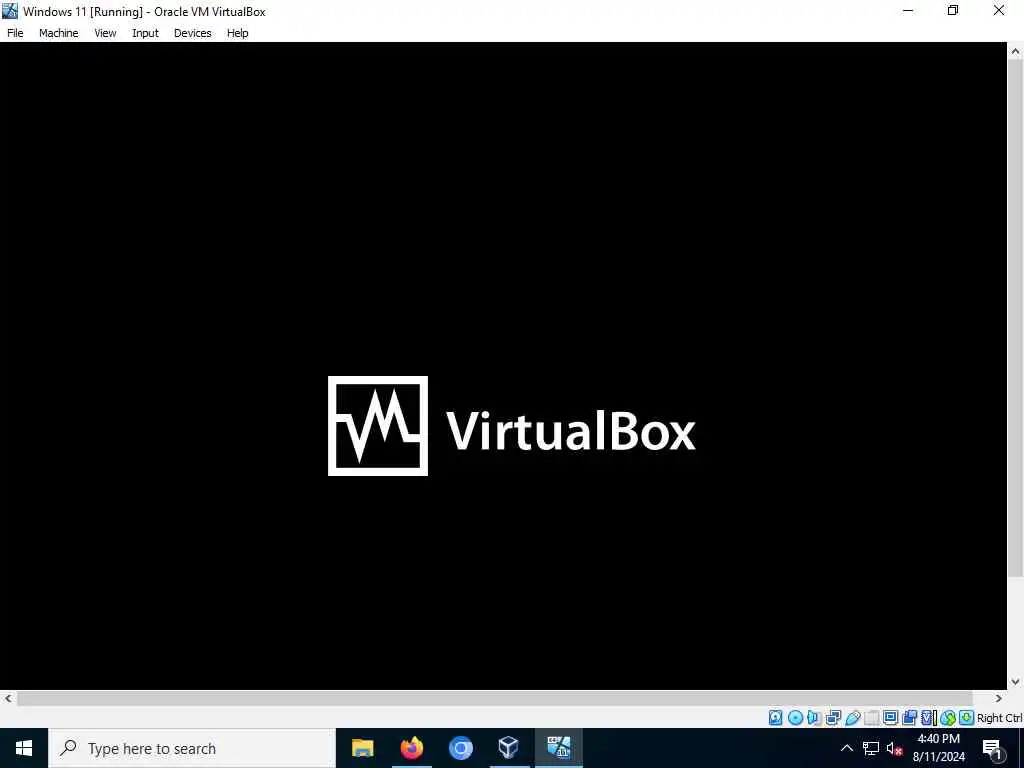This screenshot has width=1024, height=768.
Task: Open the notification center icon
Action: (993, 748)
